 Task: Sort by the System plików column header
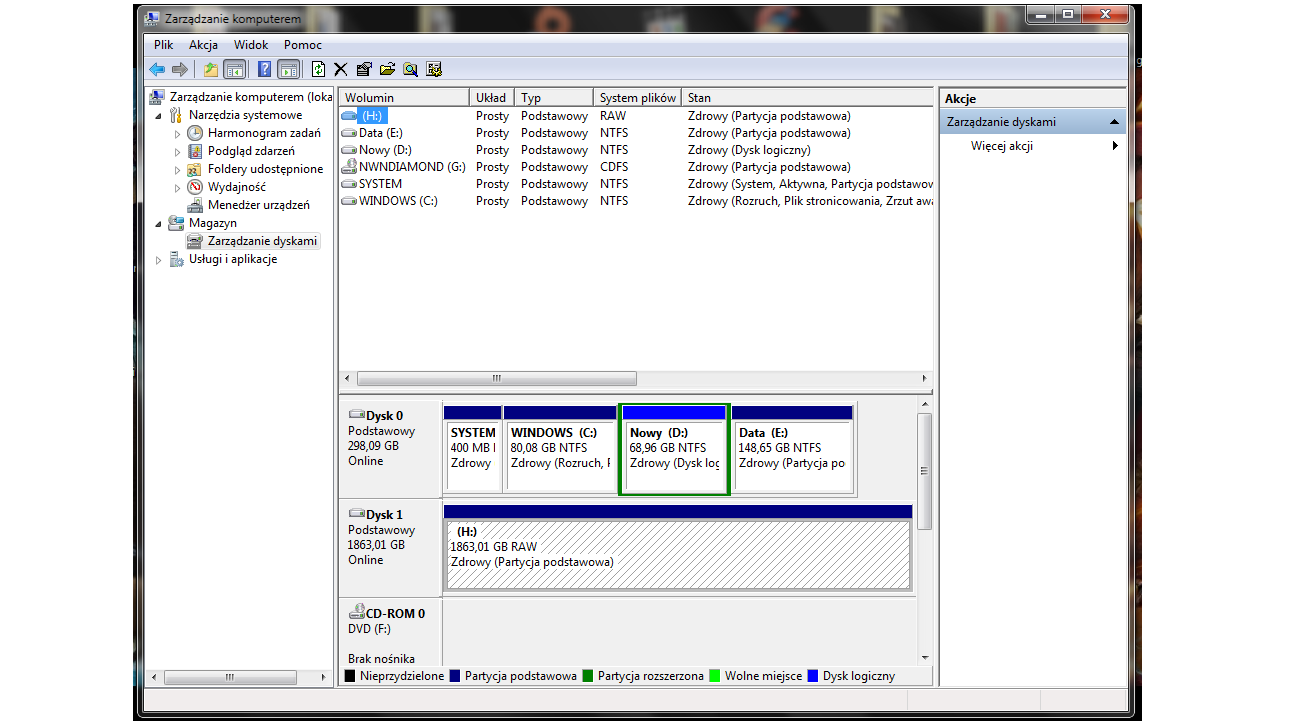point(638,98)
